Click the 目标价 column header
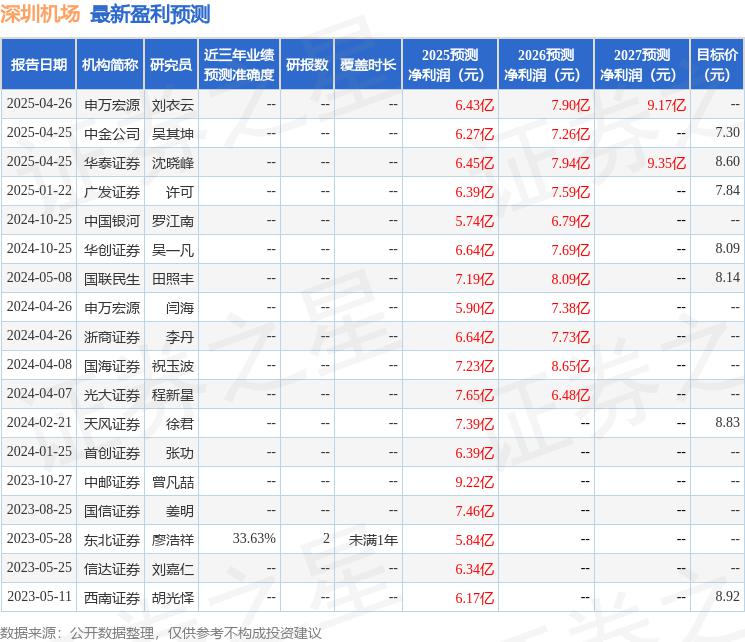The width and height of the screenshot is (745, 642). [x=716, y=65]
